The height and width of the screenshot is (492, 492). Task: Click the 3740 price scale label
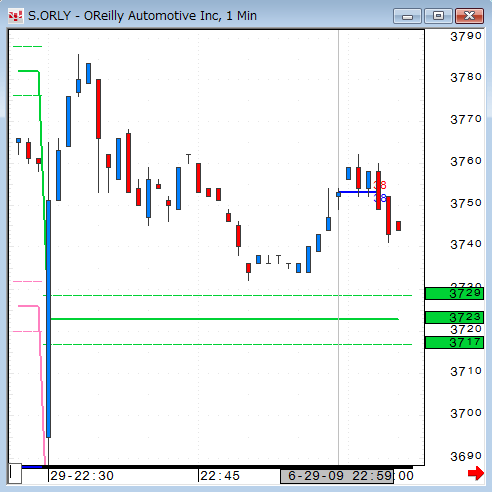466,245
